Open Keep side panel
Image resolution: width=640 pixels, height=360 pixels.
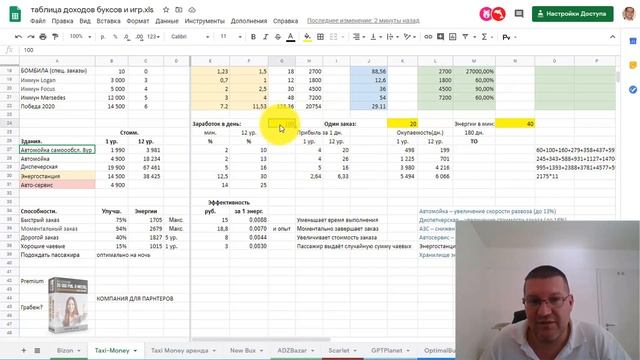point(633,65)
